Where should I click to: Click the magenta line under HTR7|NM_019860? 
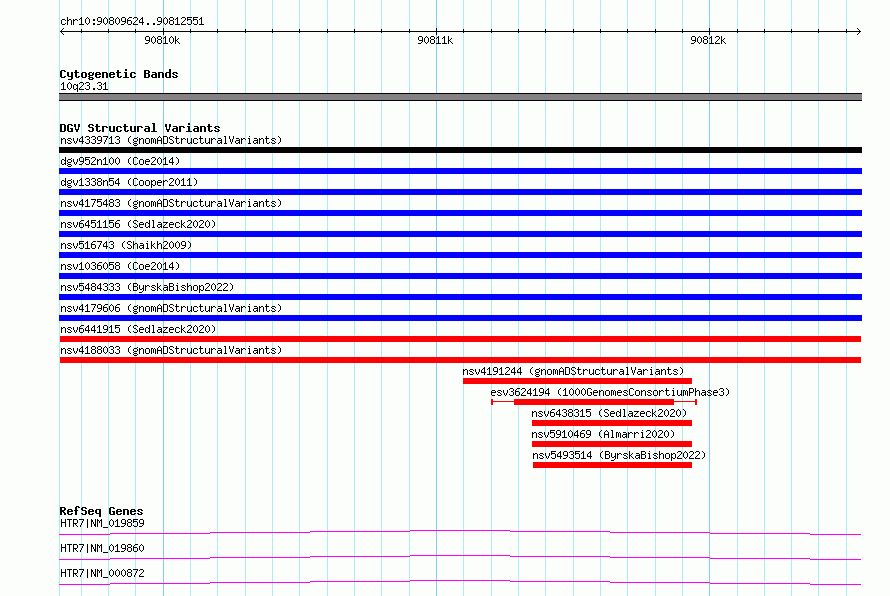[x=460, y=557]
